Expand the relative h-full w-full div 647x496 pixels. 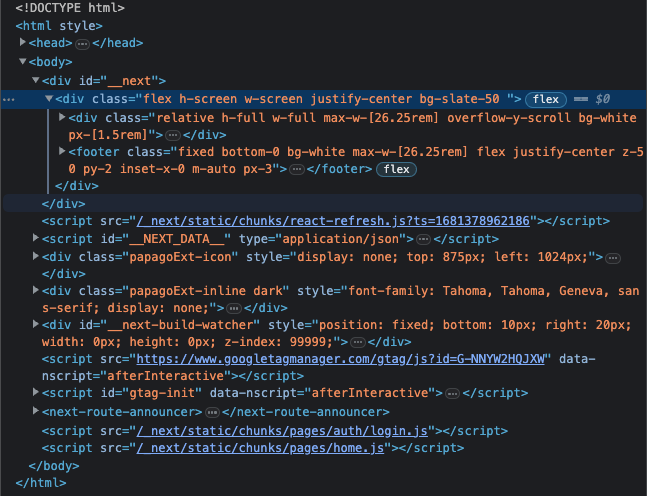pyautogui.click(x=62, y=117)
